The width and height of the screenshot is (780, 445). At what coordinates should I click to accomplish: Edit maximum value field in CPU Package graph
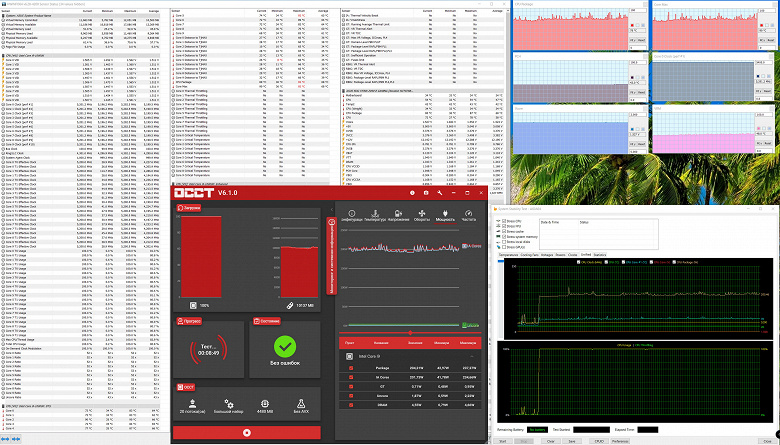638,10
